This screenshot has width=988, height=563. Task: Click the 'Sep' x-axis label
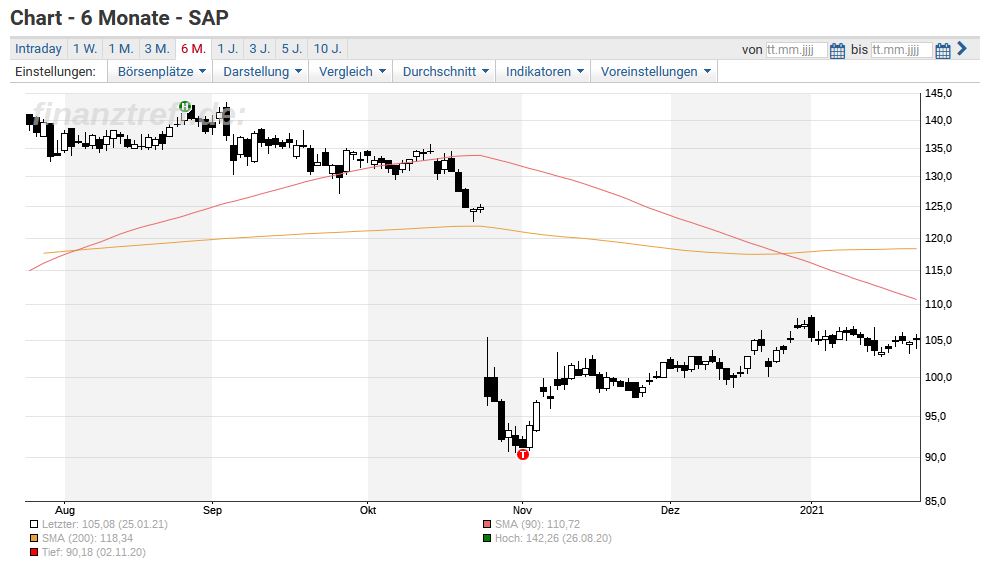tap(212, 510)
